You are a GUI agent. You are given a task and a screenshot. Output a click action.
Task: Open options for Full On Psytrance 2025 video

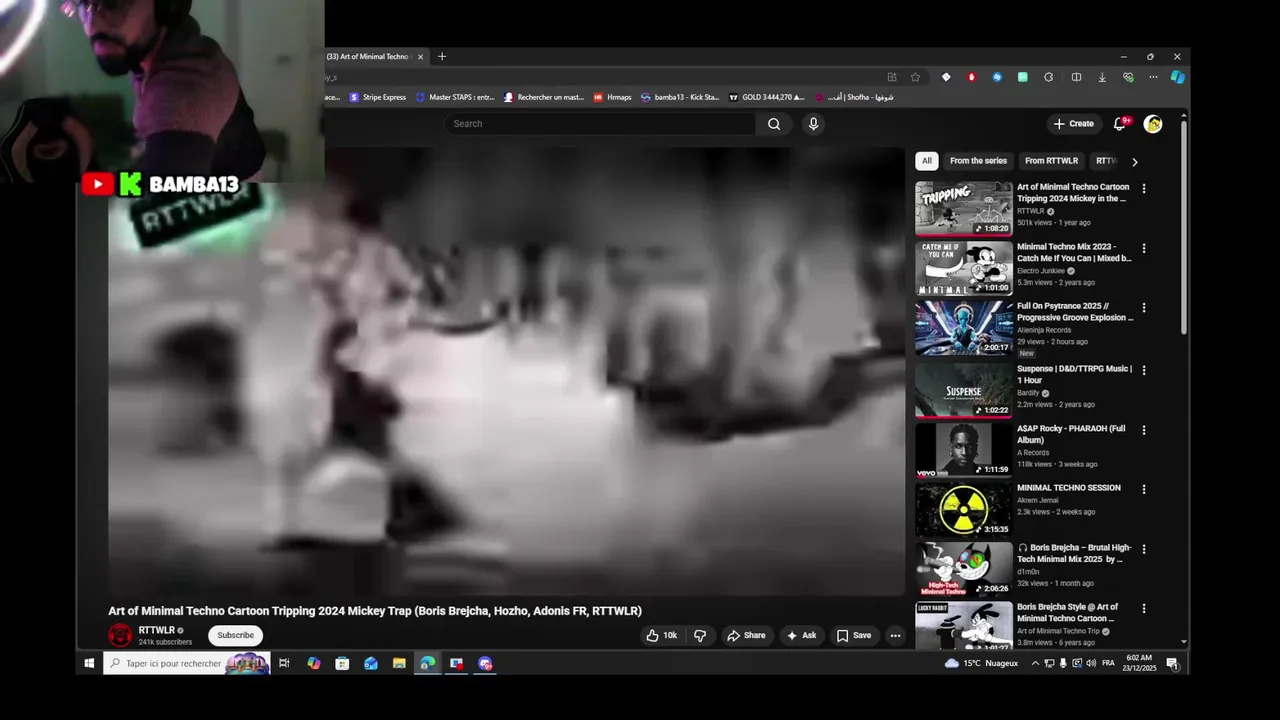(1144, 308)
